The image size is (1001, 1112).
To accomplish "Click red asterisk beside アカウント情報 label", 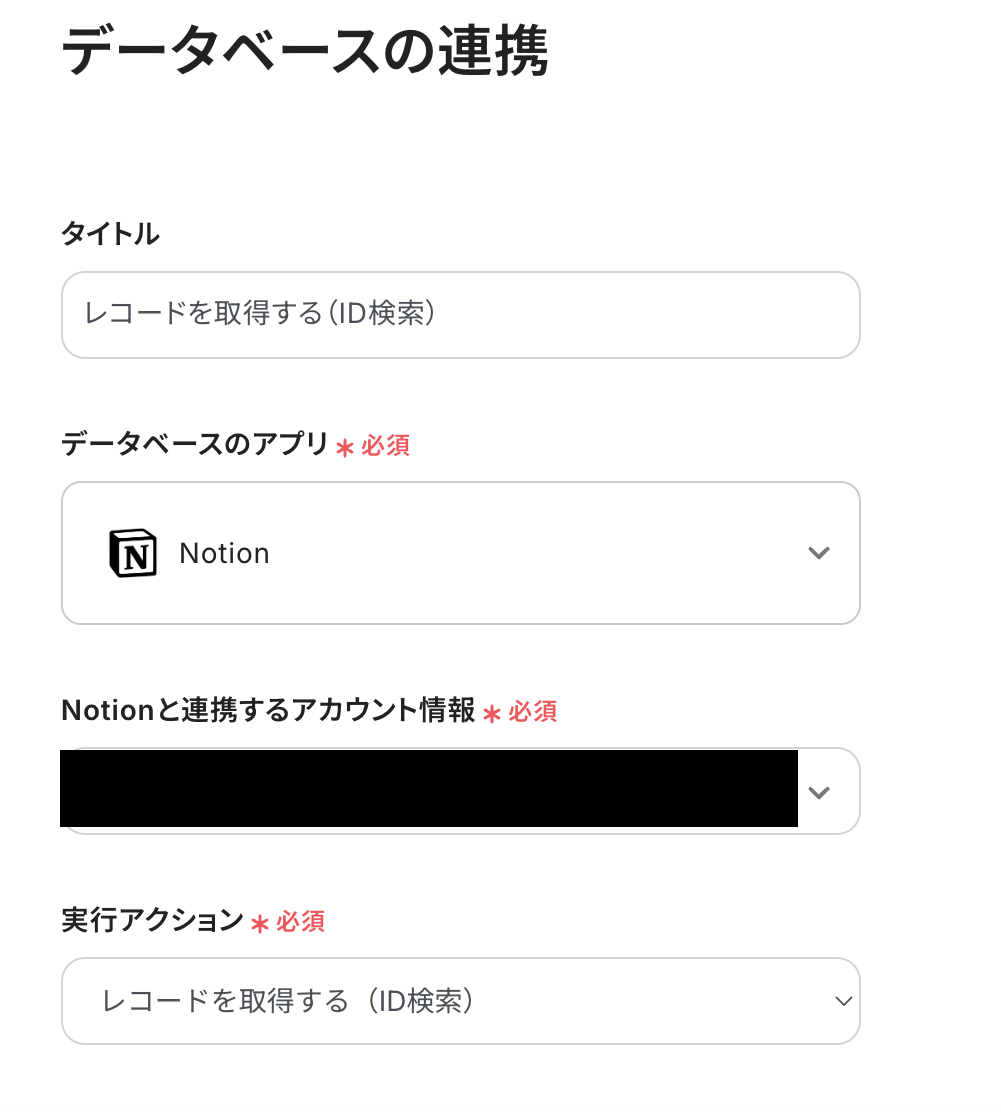I will pos(491,713).
